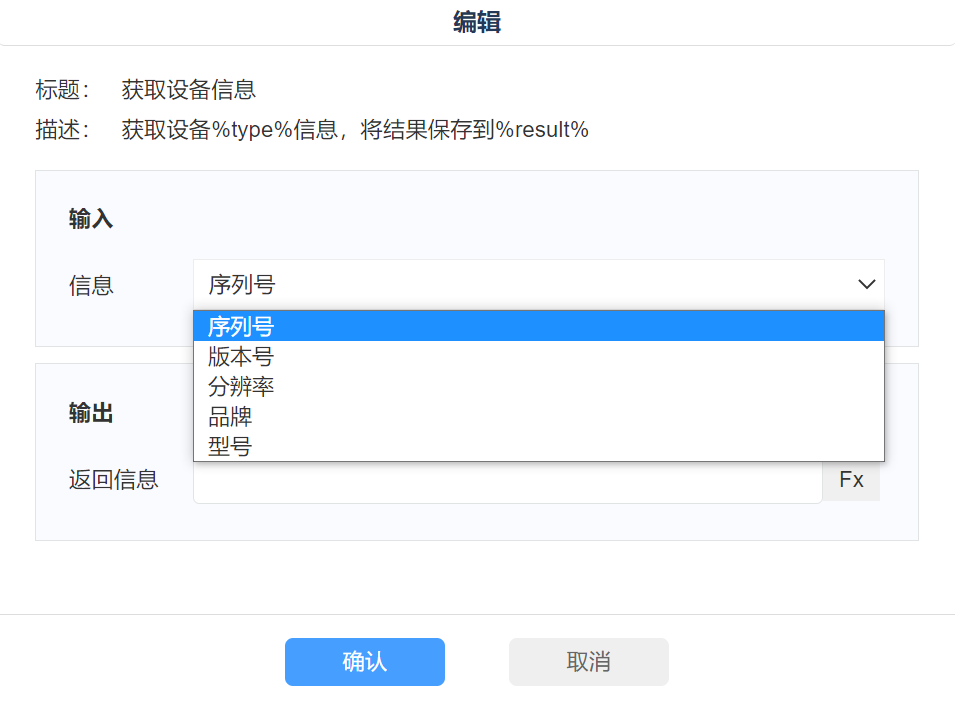The image size is (955, 707).
Task: Click the 取消 button
Action: coord(588,662)
